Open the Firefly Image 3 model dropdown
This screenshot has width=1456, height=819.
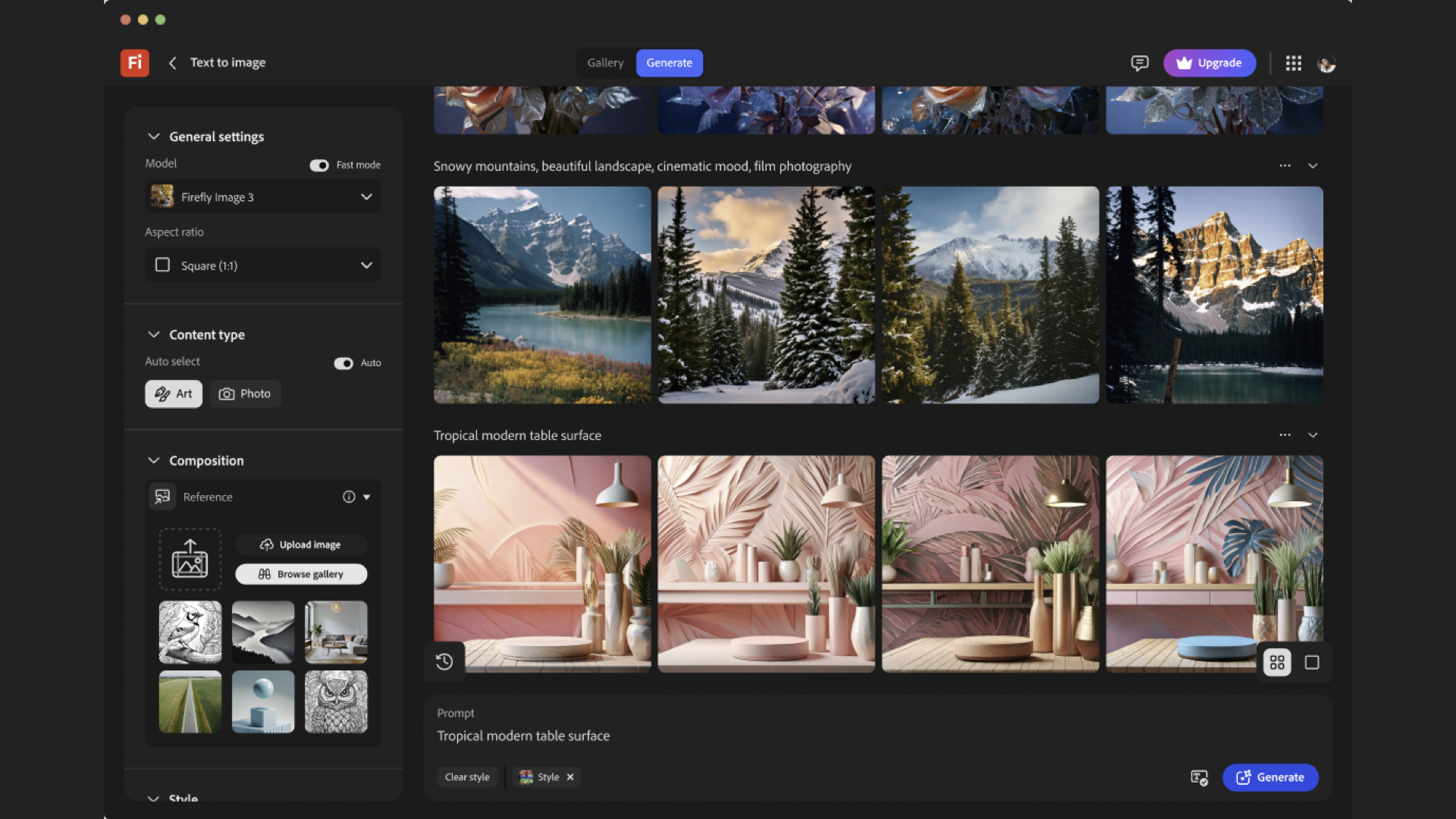point(263,197)
